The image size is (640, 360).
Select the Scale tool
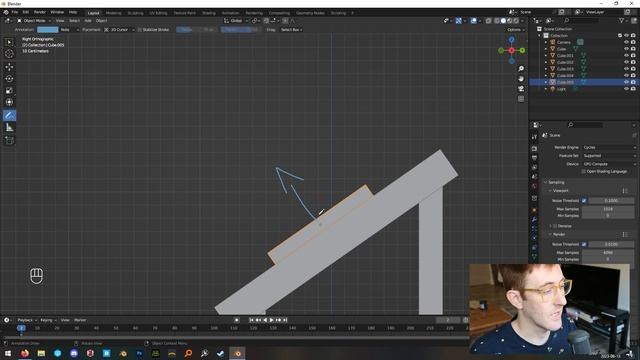point(9,91)
